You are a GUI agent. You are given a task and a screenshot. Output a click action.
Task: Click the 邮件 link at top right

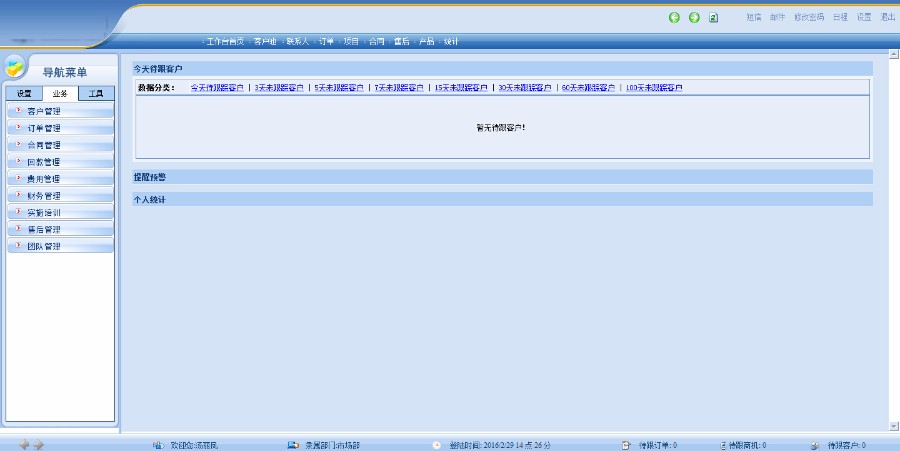click(778, 17)
